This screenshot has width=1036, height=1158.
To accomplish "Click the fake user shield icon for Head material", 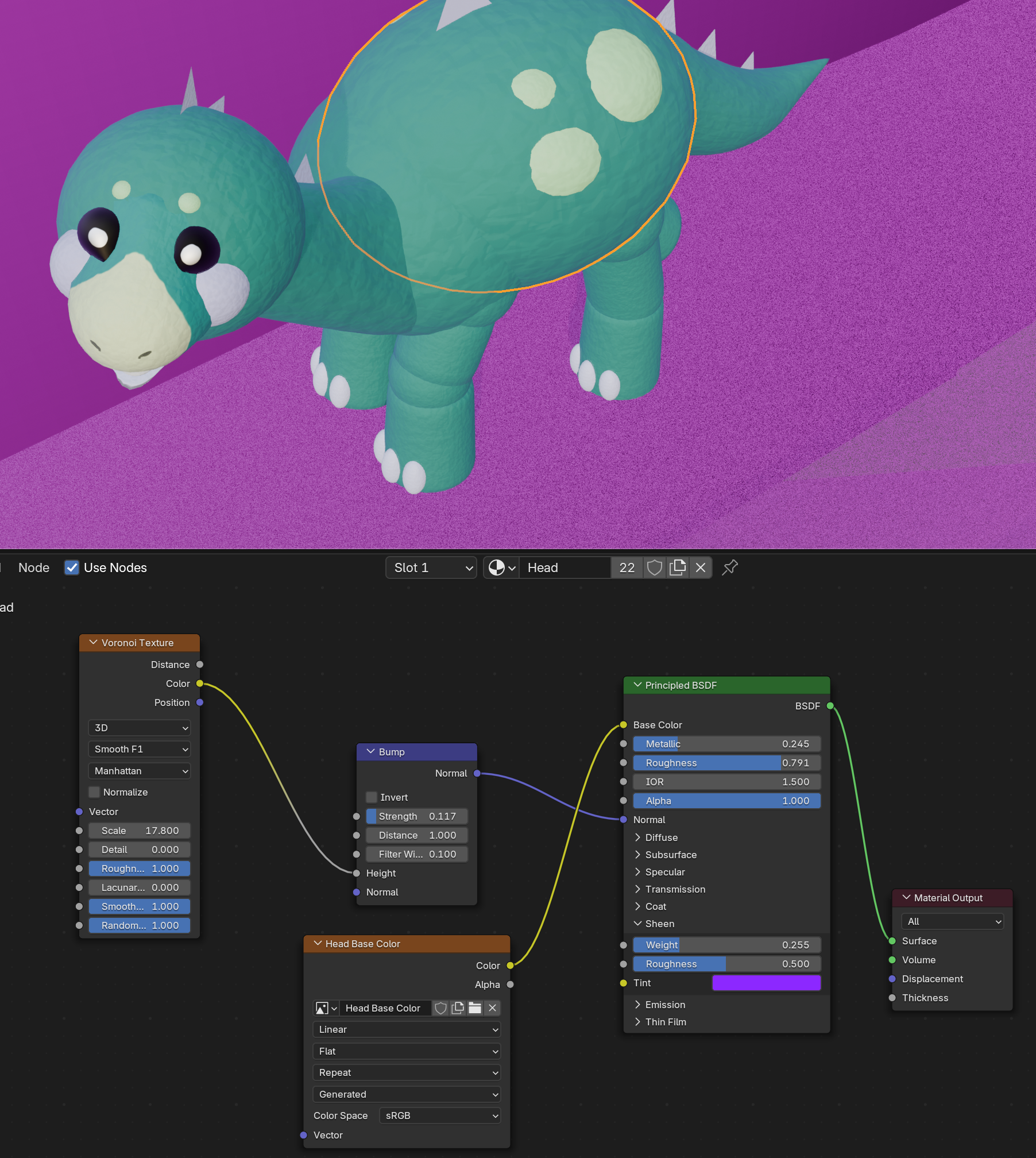I will click(x=654, y=568).
